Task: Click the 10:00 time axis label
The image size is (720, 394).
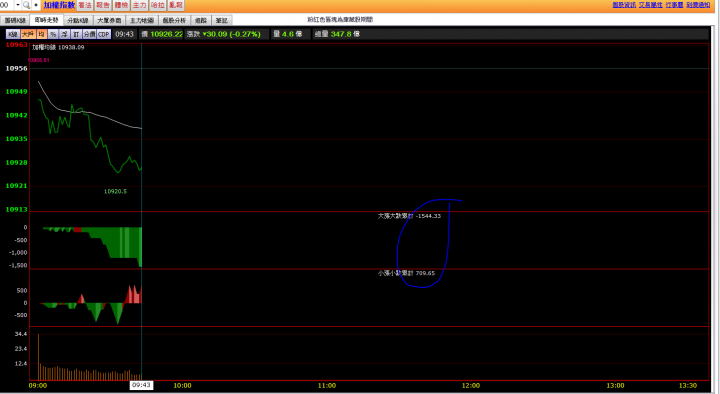Action: (x=182, y=386)
